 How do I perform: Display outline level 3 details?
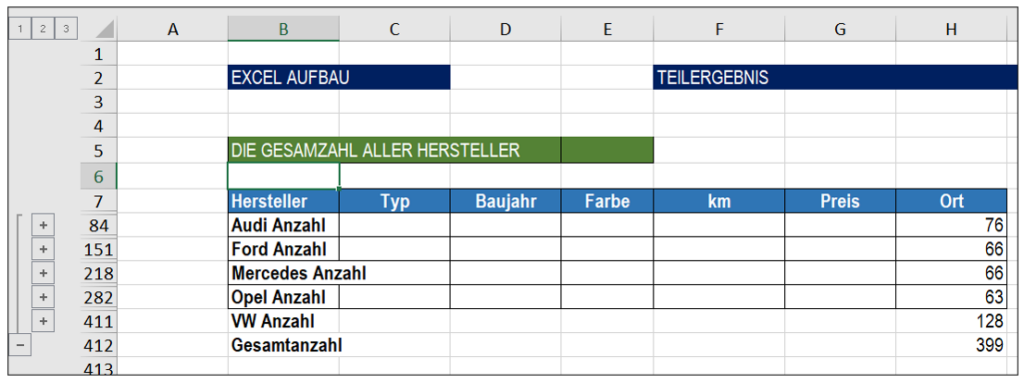[65, 29]
